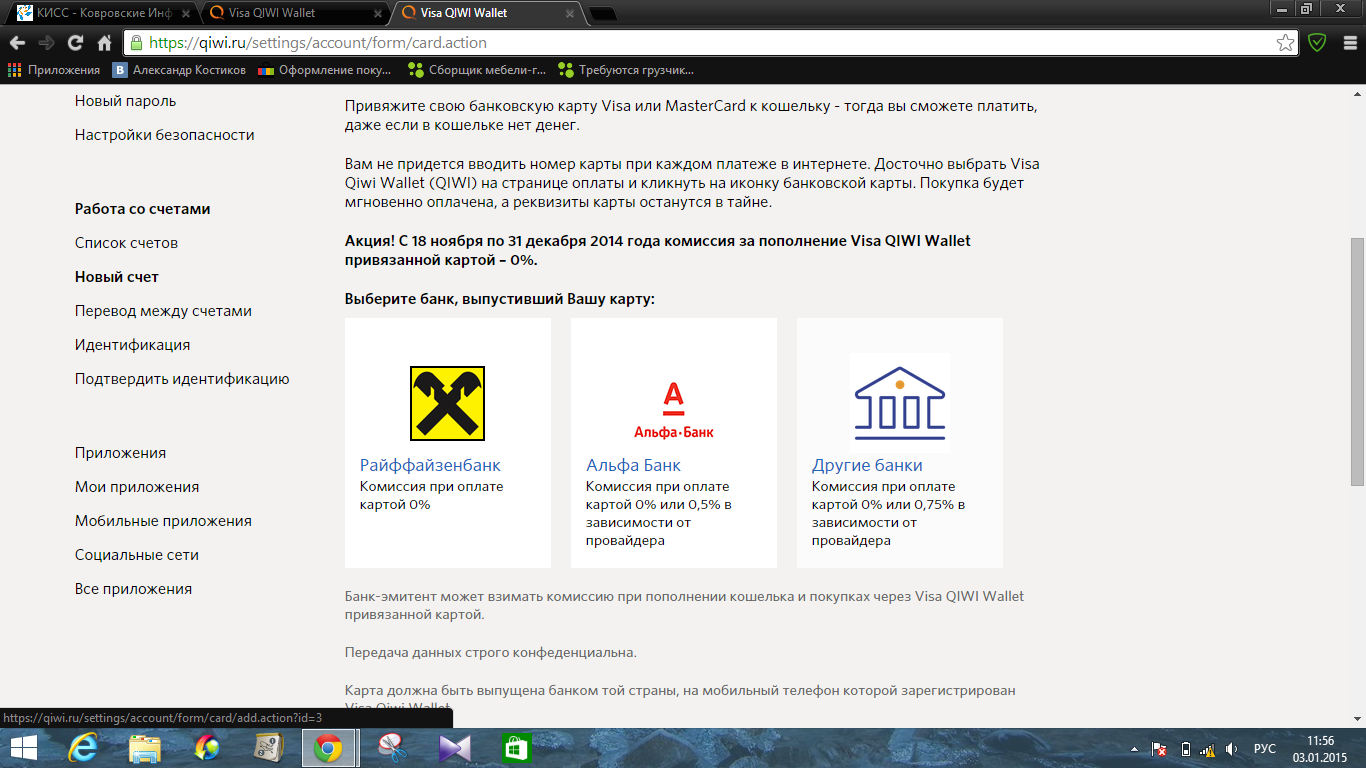Show hidden system tray icons

[1136, 748]
